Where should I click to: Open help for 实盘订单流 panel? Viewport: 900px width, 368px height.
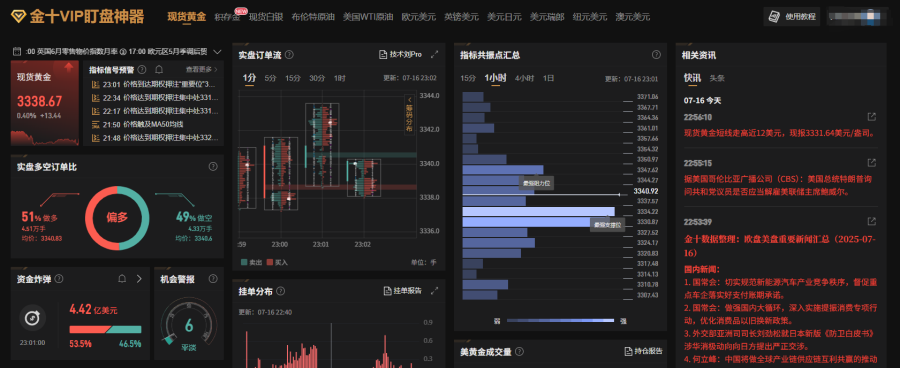click(289, 55)
